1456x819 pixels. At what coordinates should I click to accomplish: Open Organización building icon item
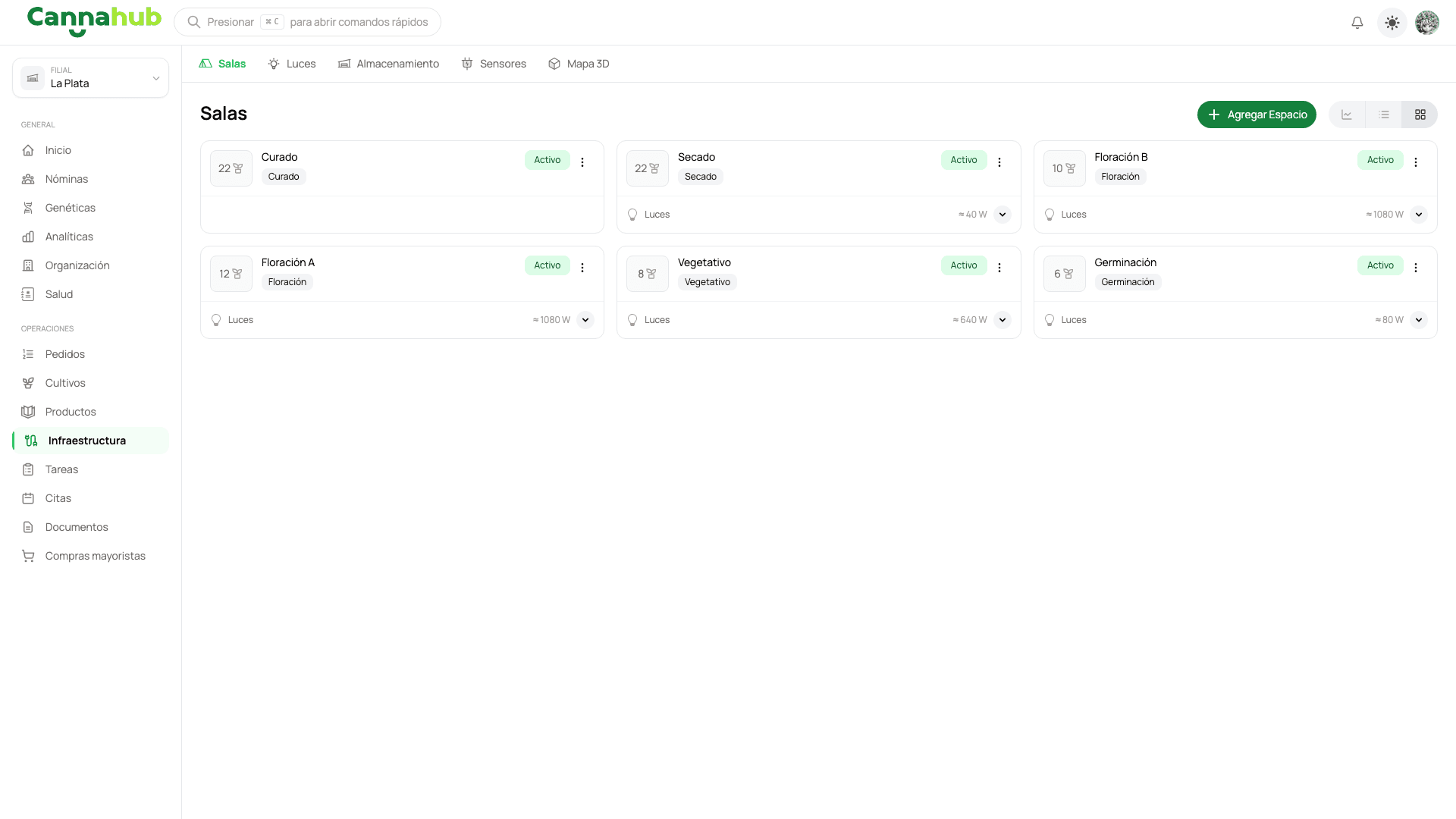(x=90, y=265)
